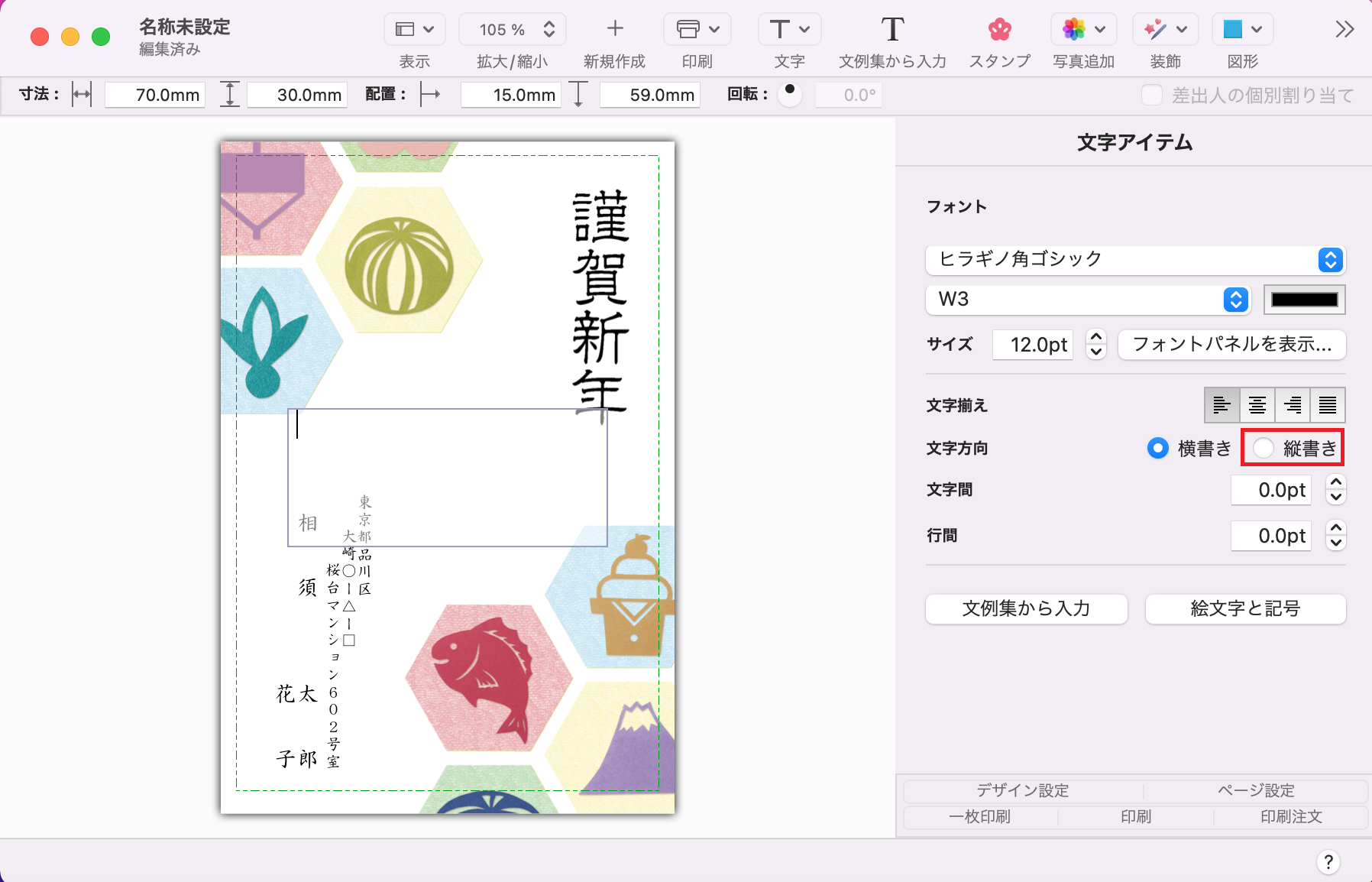1372x882 pixels.
Task: Open help with the question mark icon
Action: pos(1328,862)
